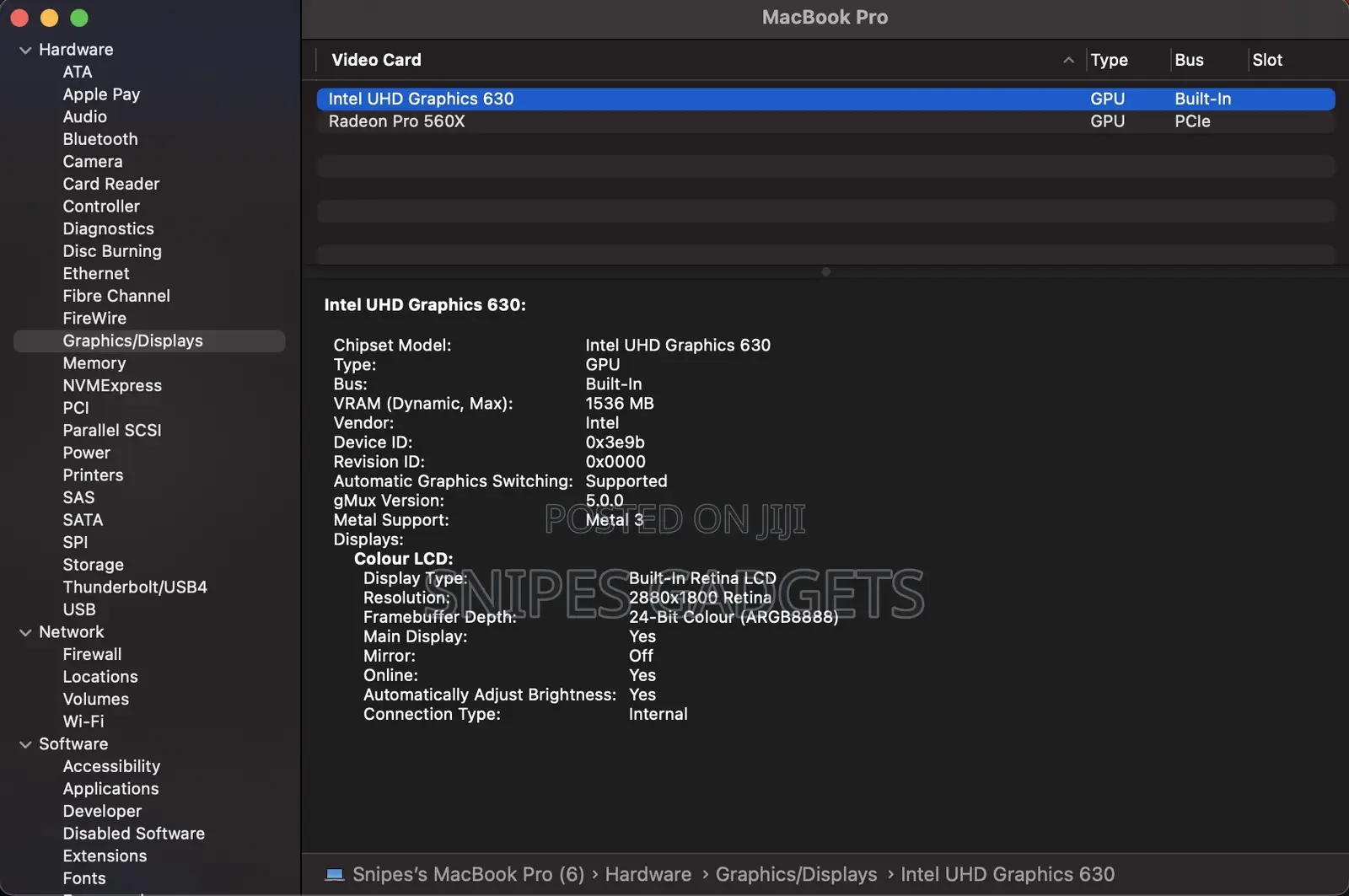The width and height of the screenshot is (1349, 896).
Task: Select Applications under Software
Action: 110,789
